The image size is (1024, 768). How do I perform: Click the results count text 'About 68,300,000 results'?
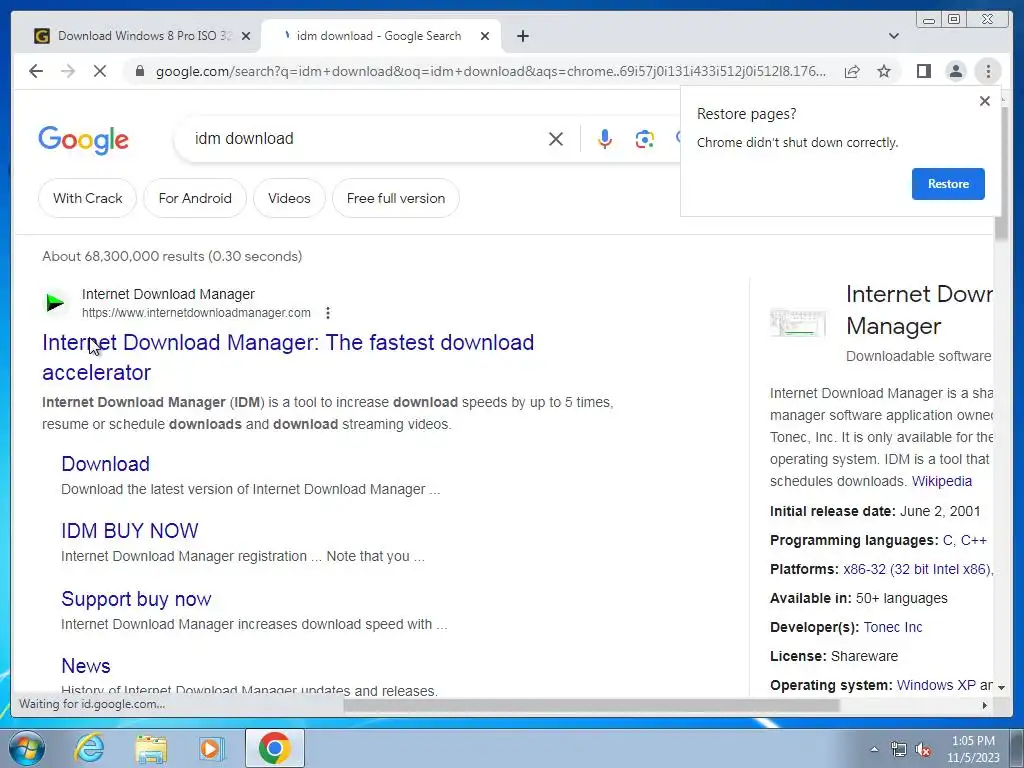pyautogui.click(x=123, y=256)
